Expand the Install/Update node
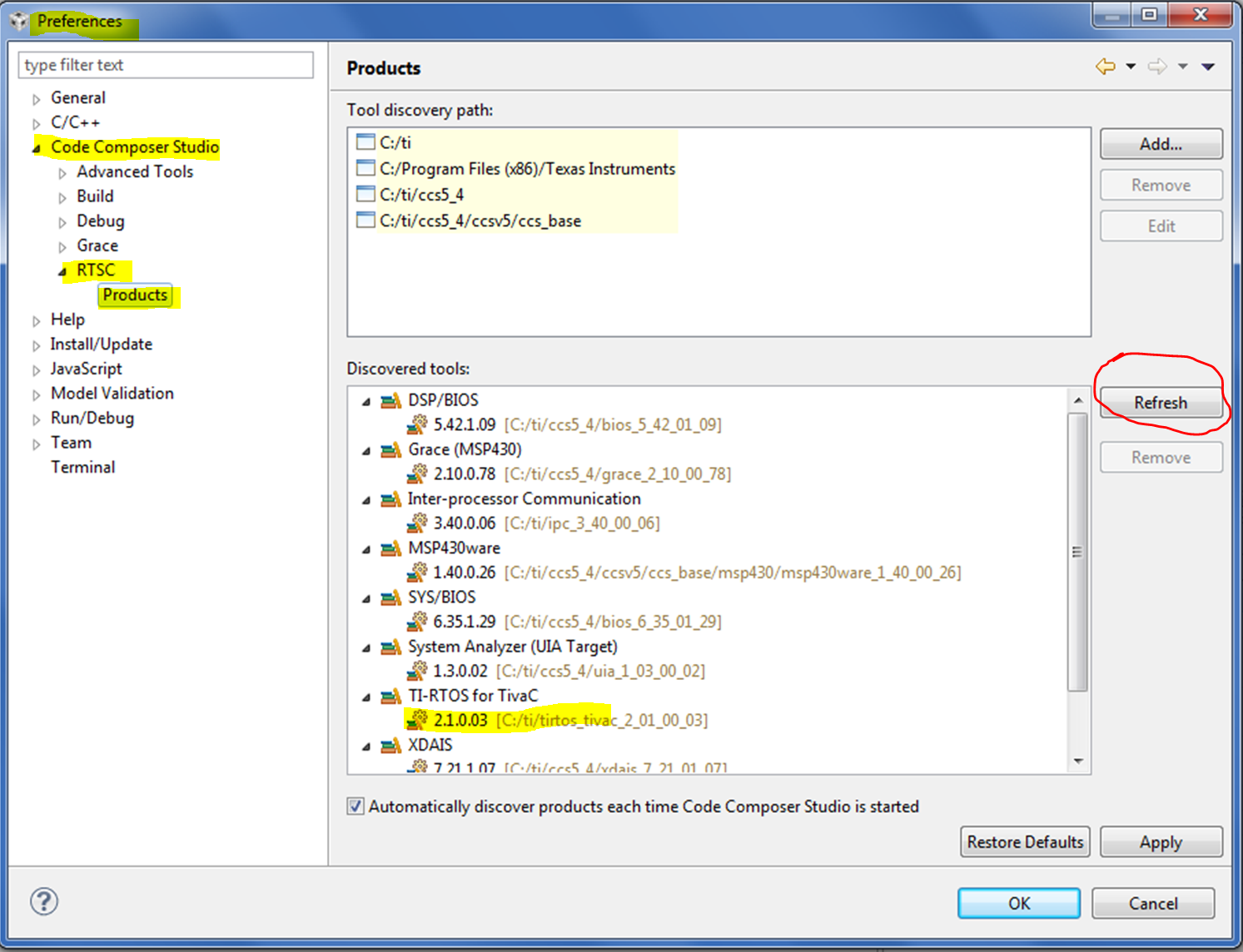The height and width of the screenshot is (952, 1243). [x=36, y=345]
